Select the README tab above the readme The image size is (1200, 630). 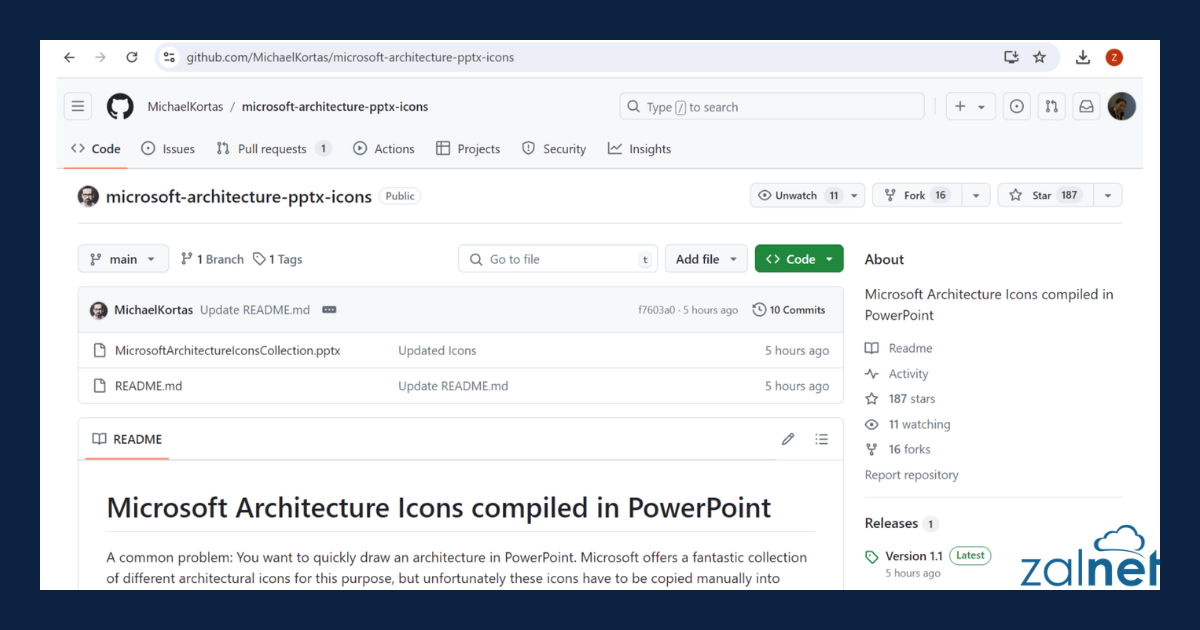pyautogui.click(x=127, y=439)
